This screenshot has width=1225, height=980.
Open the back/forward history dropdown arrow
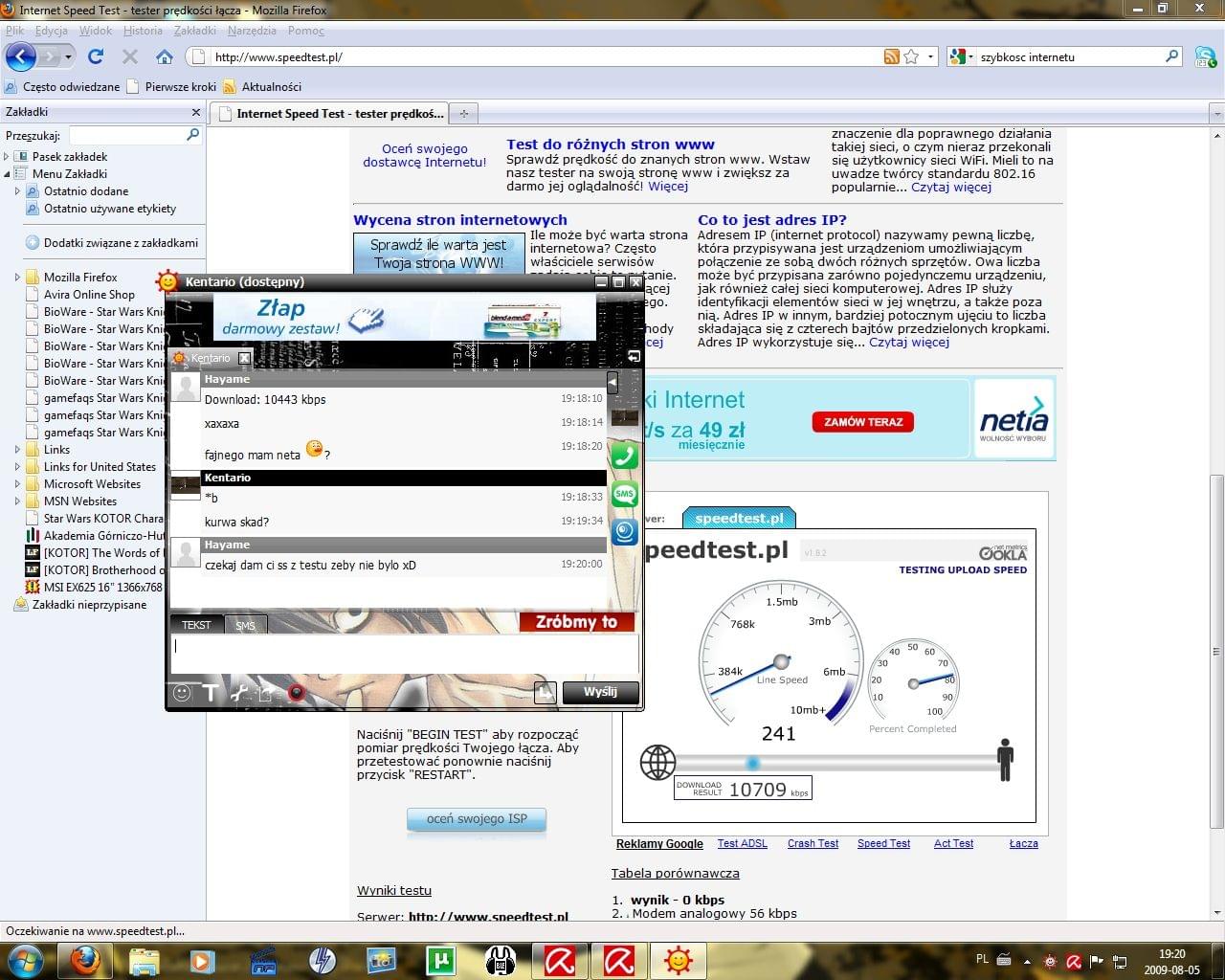[68, 57]
